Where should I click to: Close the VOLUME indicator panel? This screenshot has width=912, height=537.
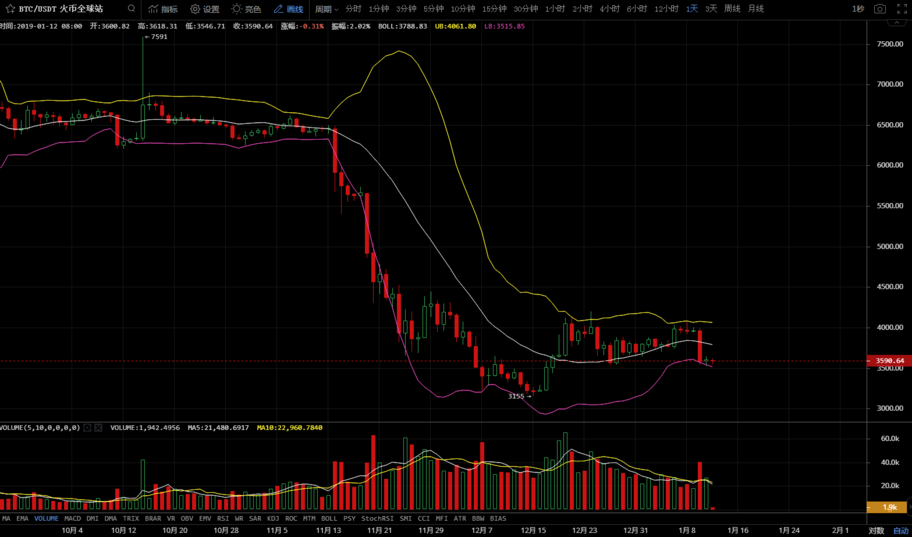[100, 427]
